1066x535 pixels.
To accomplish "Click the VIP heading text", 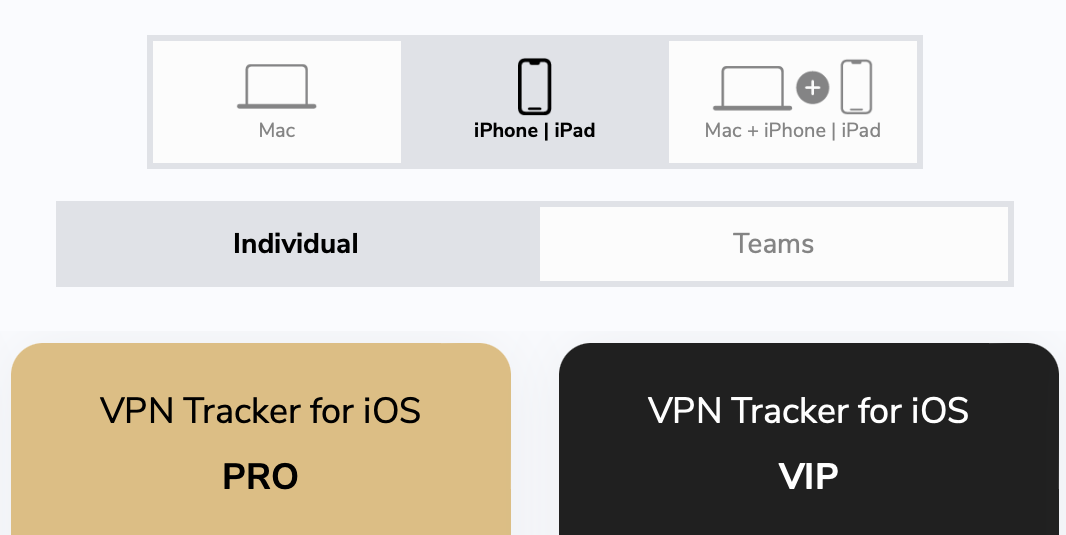I will [808, 477].
